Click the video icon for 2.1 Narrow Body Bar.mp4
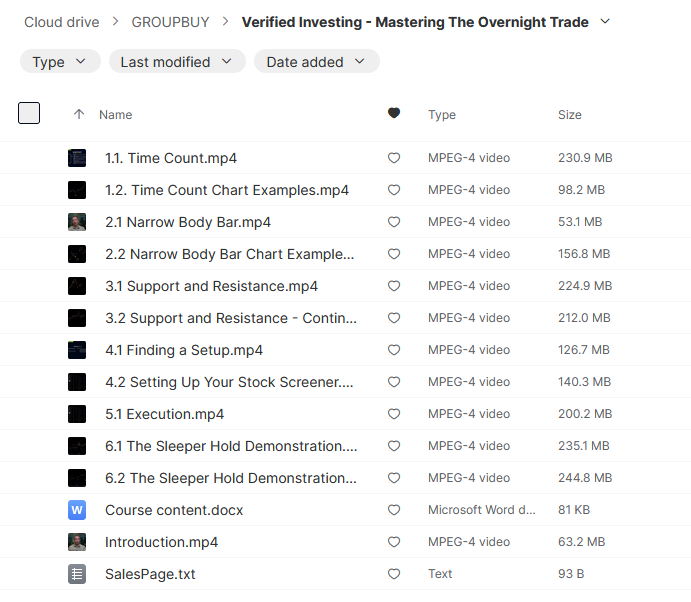691x602 pixels. point(77,222)
